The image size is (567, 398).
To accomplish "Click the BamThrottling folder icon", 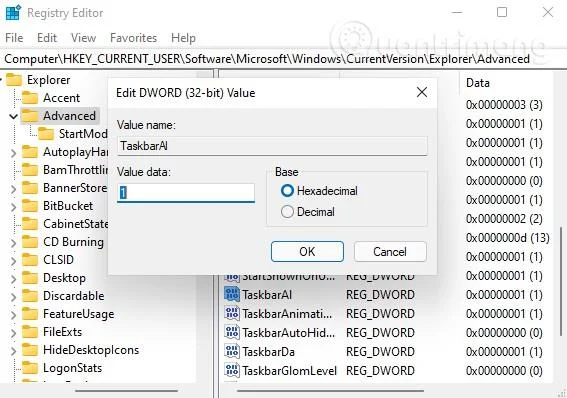I will pos(30,170).
